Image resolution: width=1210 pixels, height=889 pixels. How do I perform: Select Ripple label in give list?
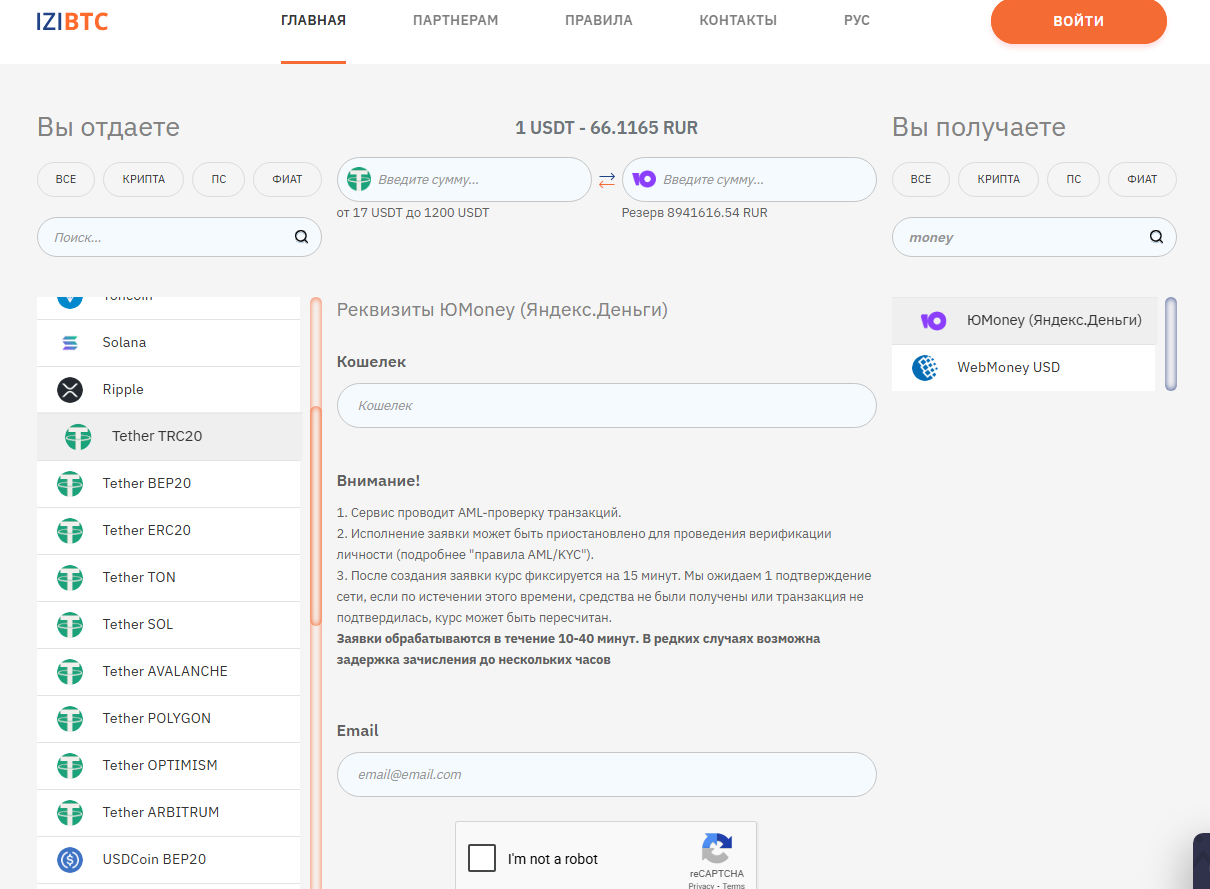pyautogui.click(x=123, y=390)
